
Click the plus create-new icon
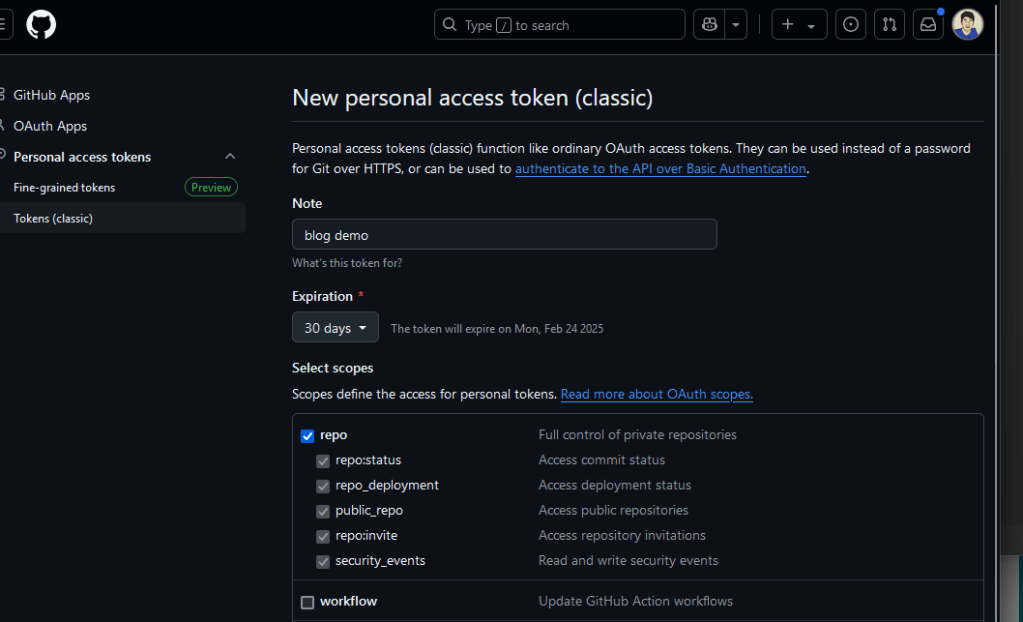(787, 25)
